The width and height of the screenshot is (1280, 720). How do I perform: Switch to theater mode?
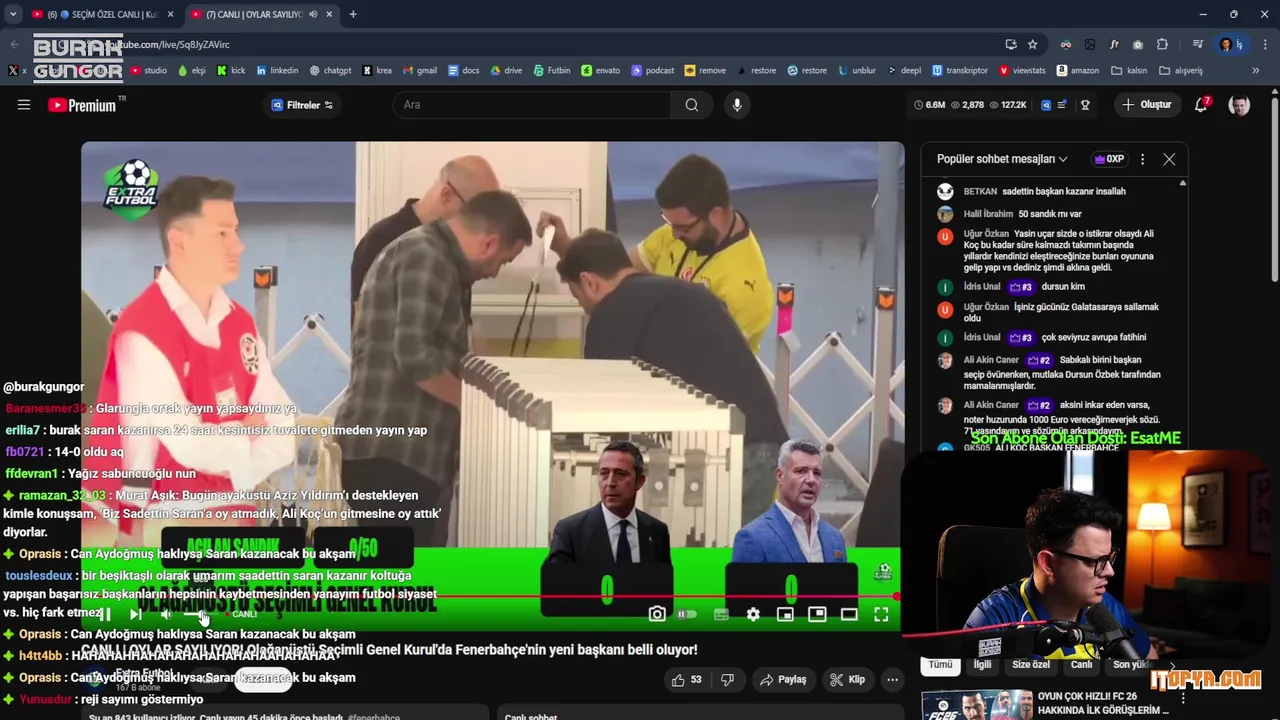click(x=849, y=614)
